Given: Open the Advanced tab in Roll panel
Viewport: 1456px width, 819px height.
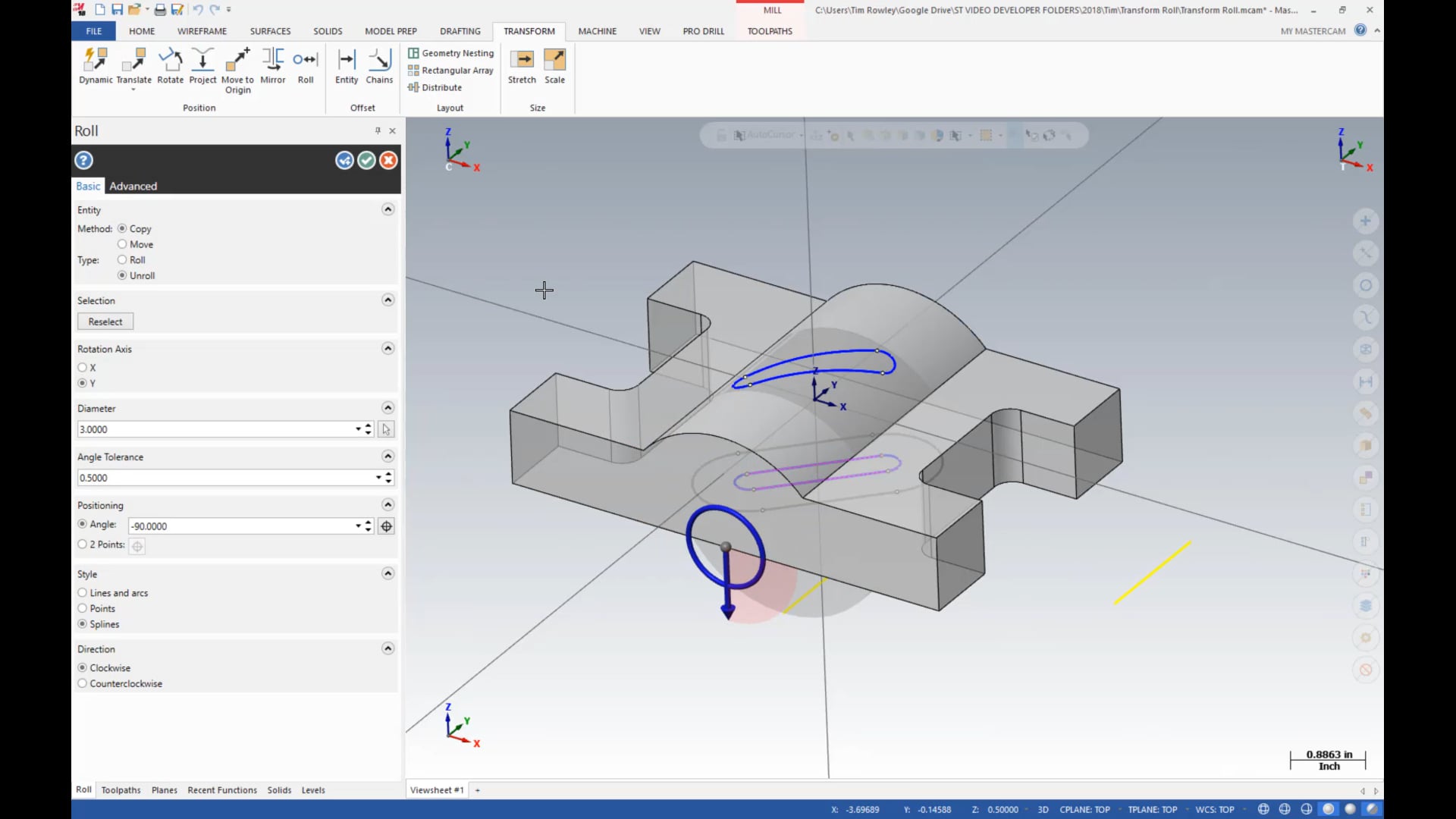Looking at the screenshot, I should coord(133,186).
